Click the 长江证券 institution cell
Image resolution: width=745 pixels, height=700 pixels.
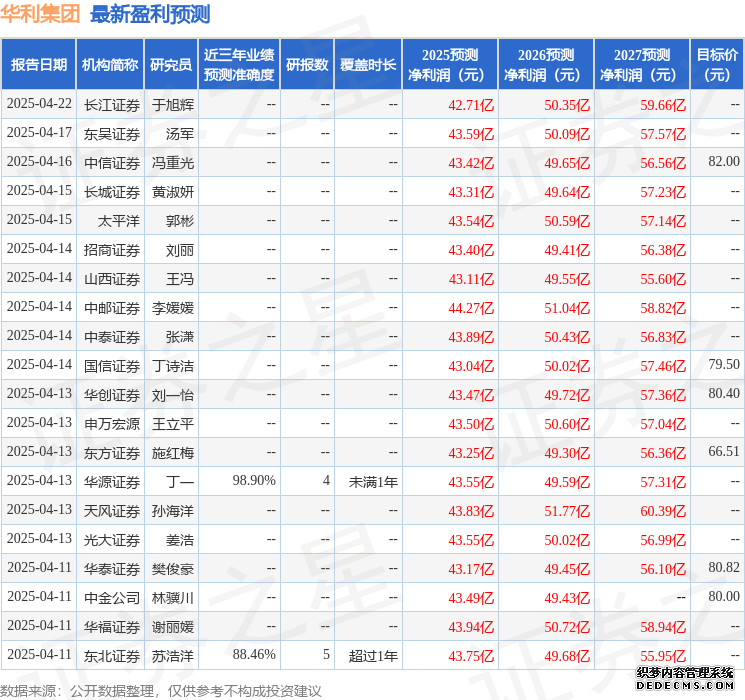pyautogui.click(x=112, y=105)
